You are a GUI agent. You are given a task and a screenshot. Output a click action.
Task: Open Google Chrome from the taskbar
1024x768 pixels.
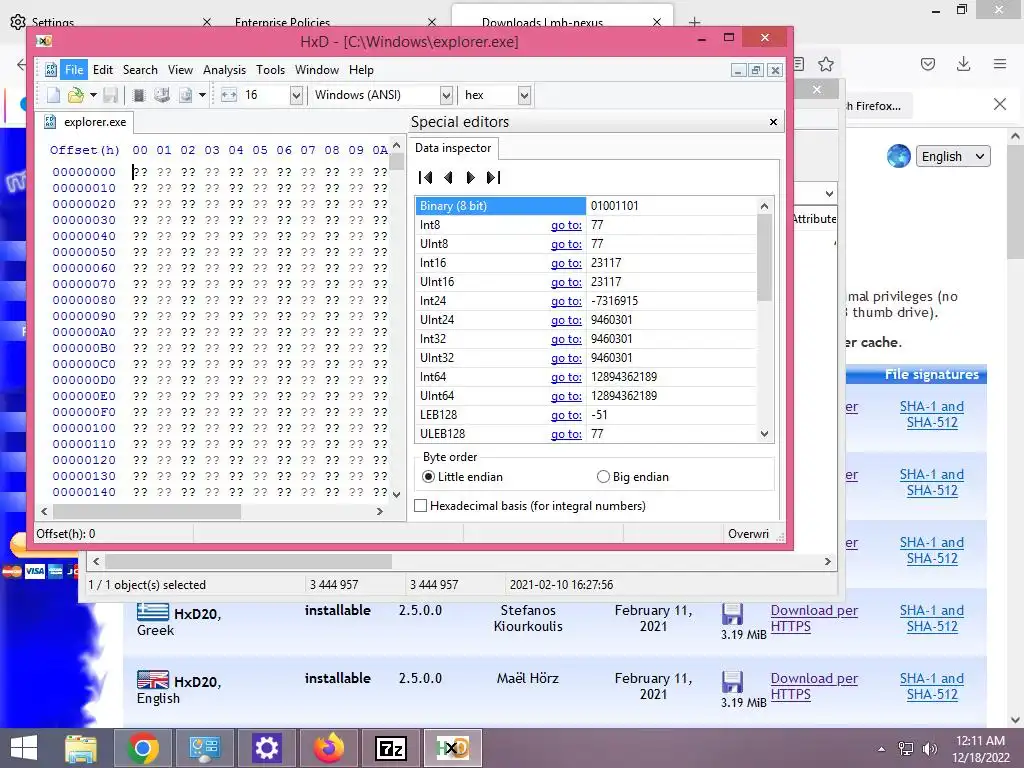pyautogui.click(x=143, y=748)
